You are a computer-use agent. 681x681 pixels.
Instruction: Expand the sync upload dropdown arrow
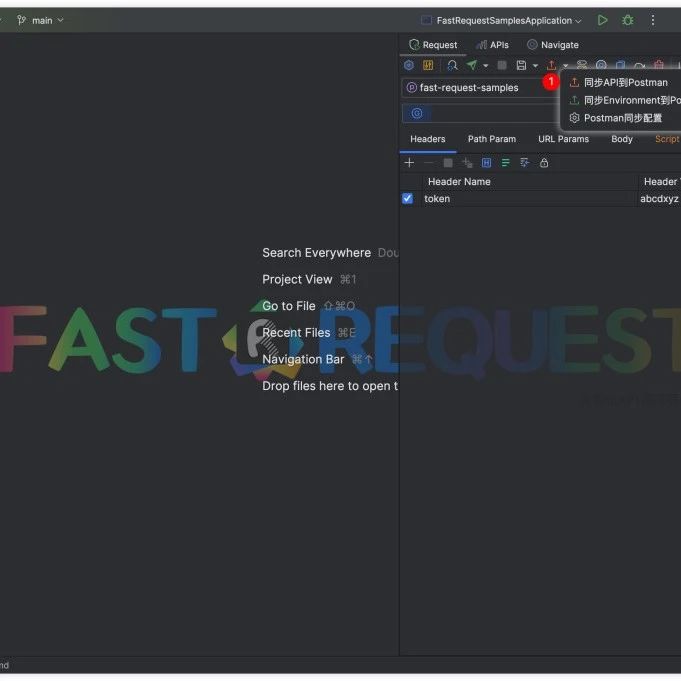click(x=565, y=66)
